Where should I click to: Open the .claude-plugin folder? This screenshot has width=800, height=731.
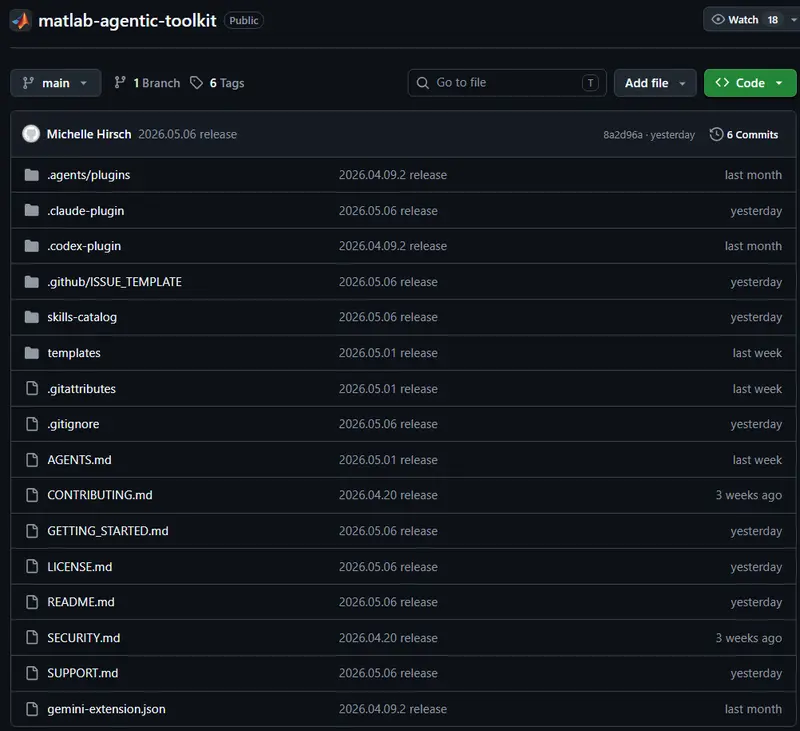86,211
